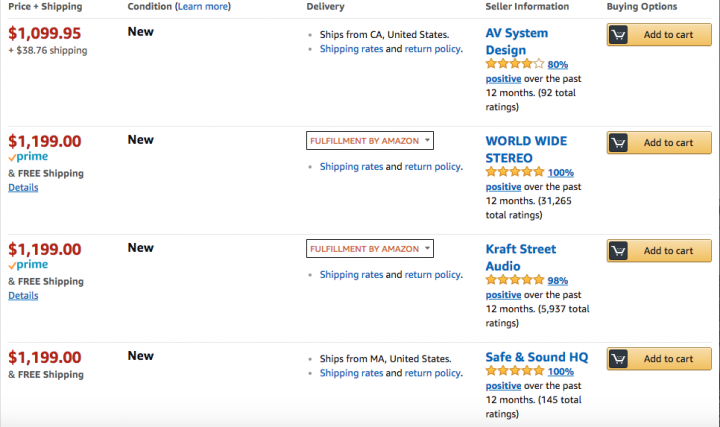Open AV System Design seller page
The width and height of the screenshot is (720, 427).
pos(517,41)
